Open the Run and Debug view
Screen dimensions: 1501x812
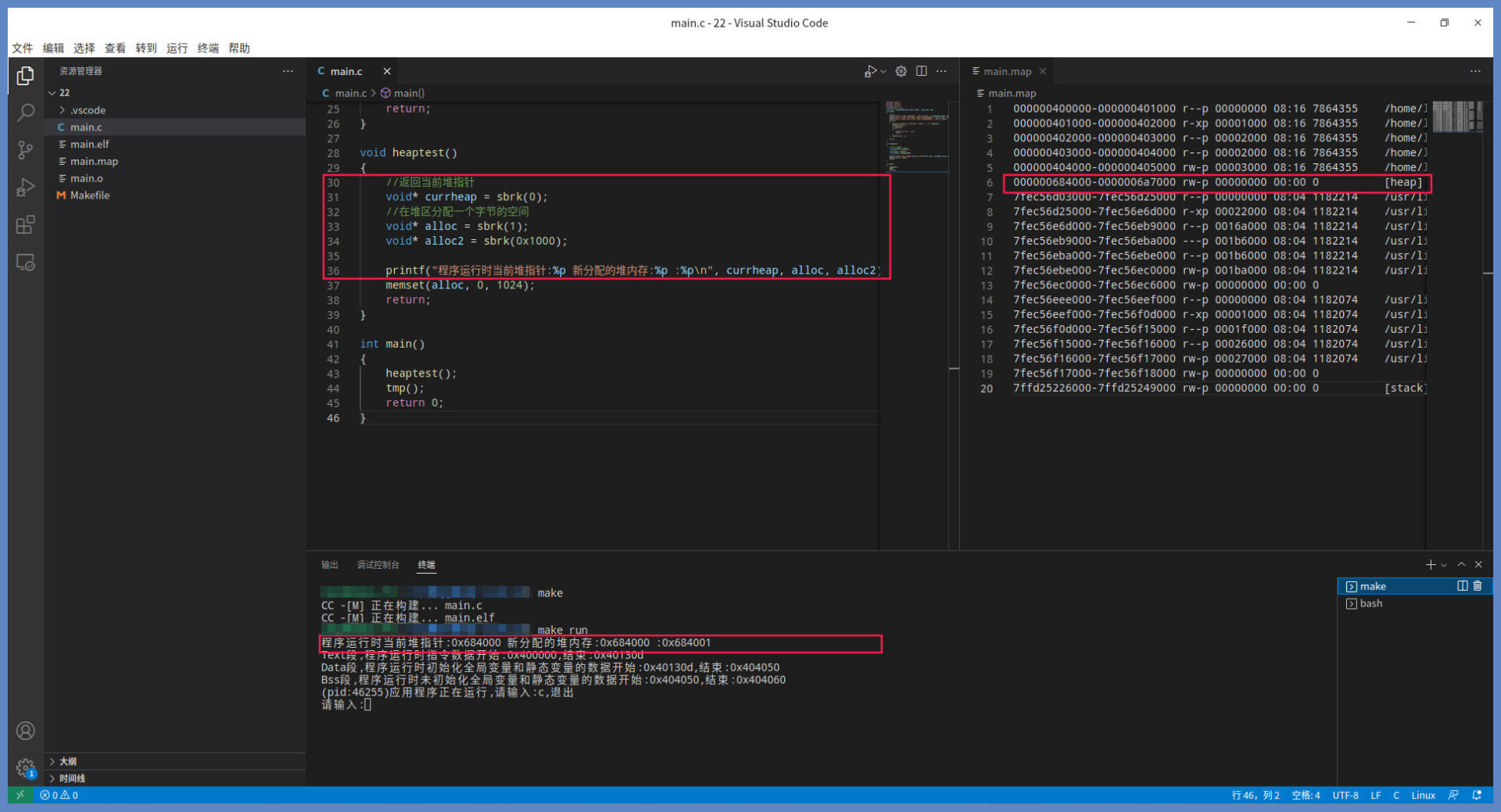[26, 188]
